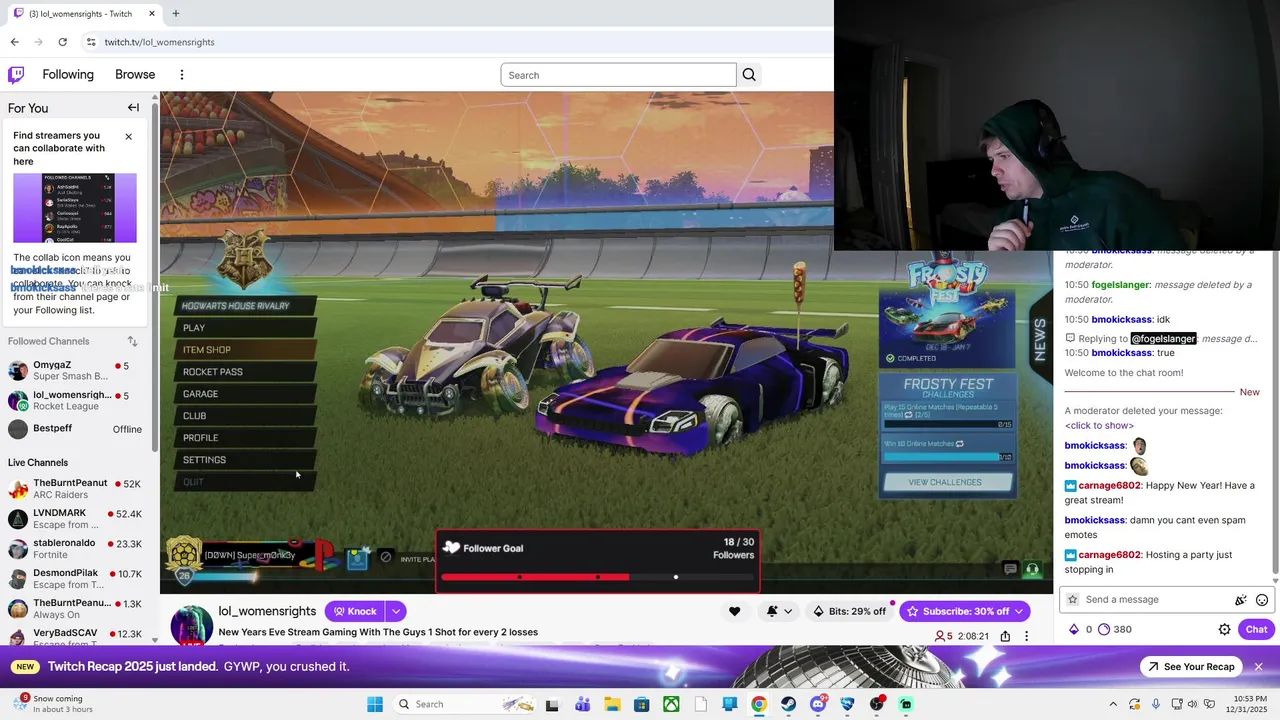The height and width of the screenshot is (720, 1280).
Task: Open stream options three-dot menu
Action: pyautogui.click(x=1026, y=636)
